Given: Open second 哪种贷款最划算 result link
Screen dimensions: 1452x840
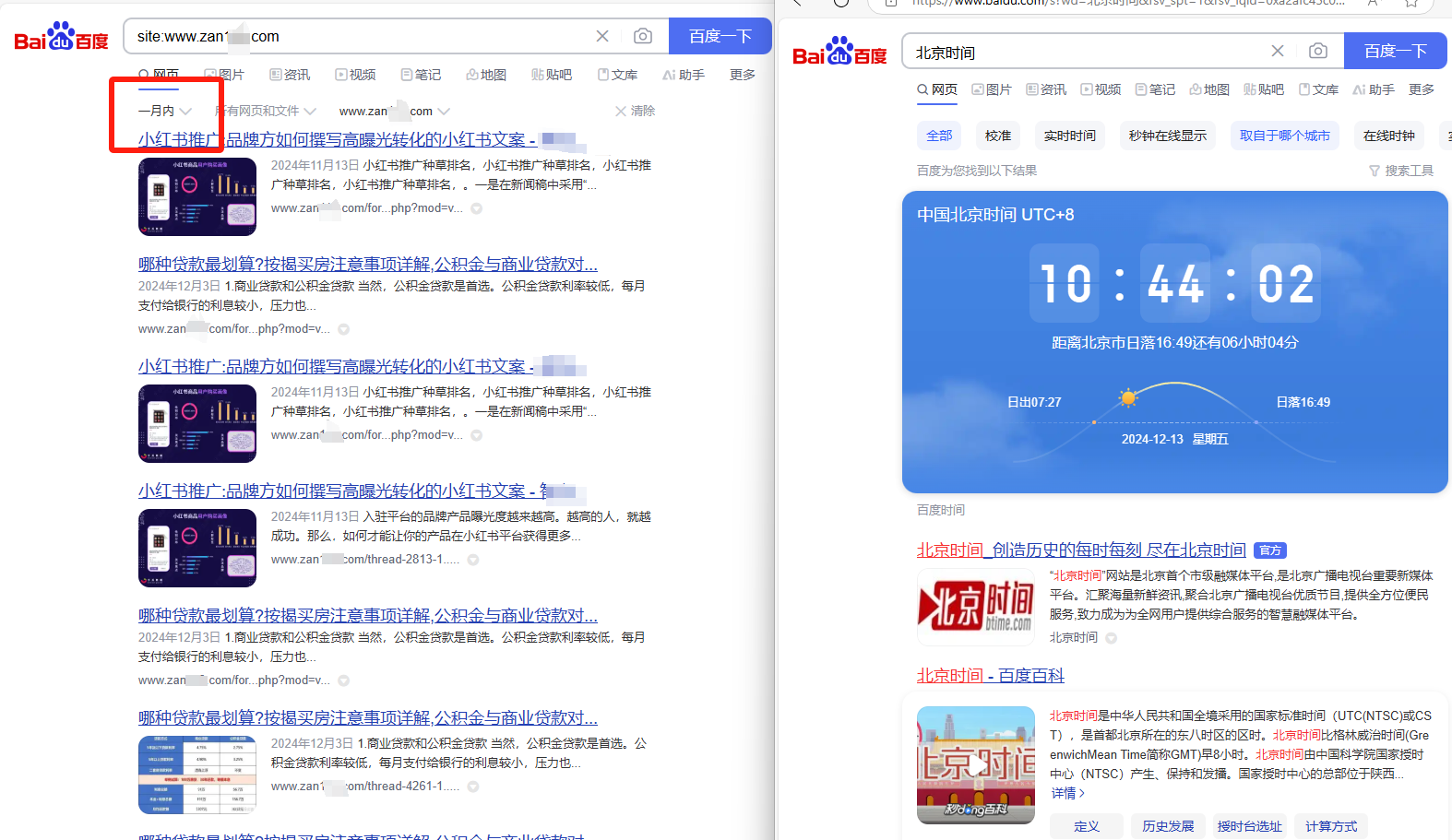Looking at the screenshot, I should pos(368,615).
